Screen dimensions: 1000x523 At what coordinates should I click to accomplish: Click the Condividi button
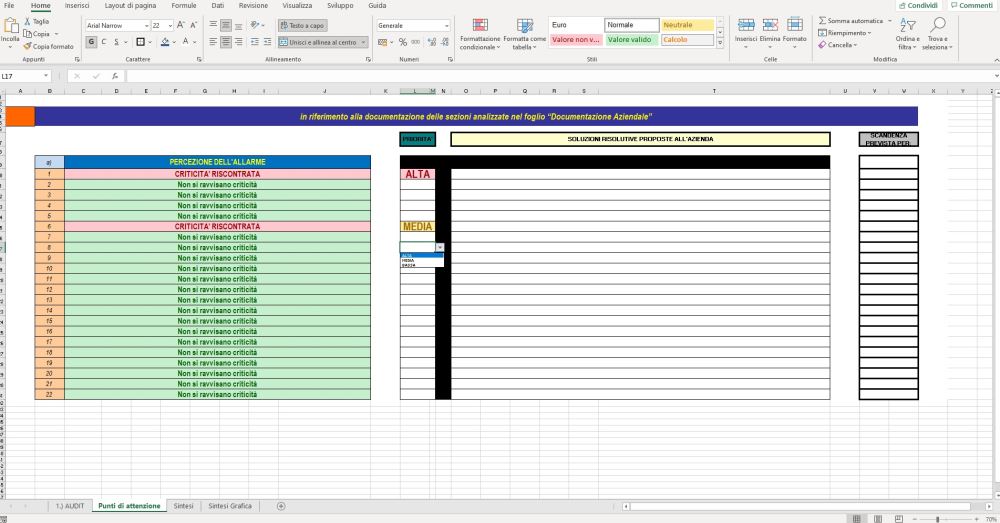tap(918, 5)
